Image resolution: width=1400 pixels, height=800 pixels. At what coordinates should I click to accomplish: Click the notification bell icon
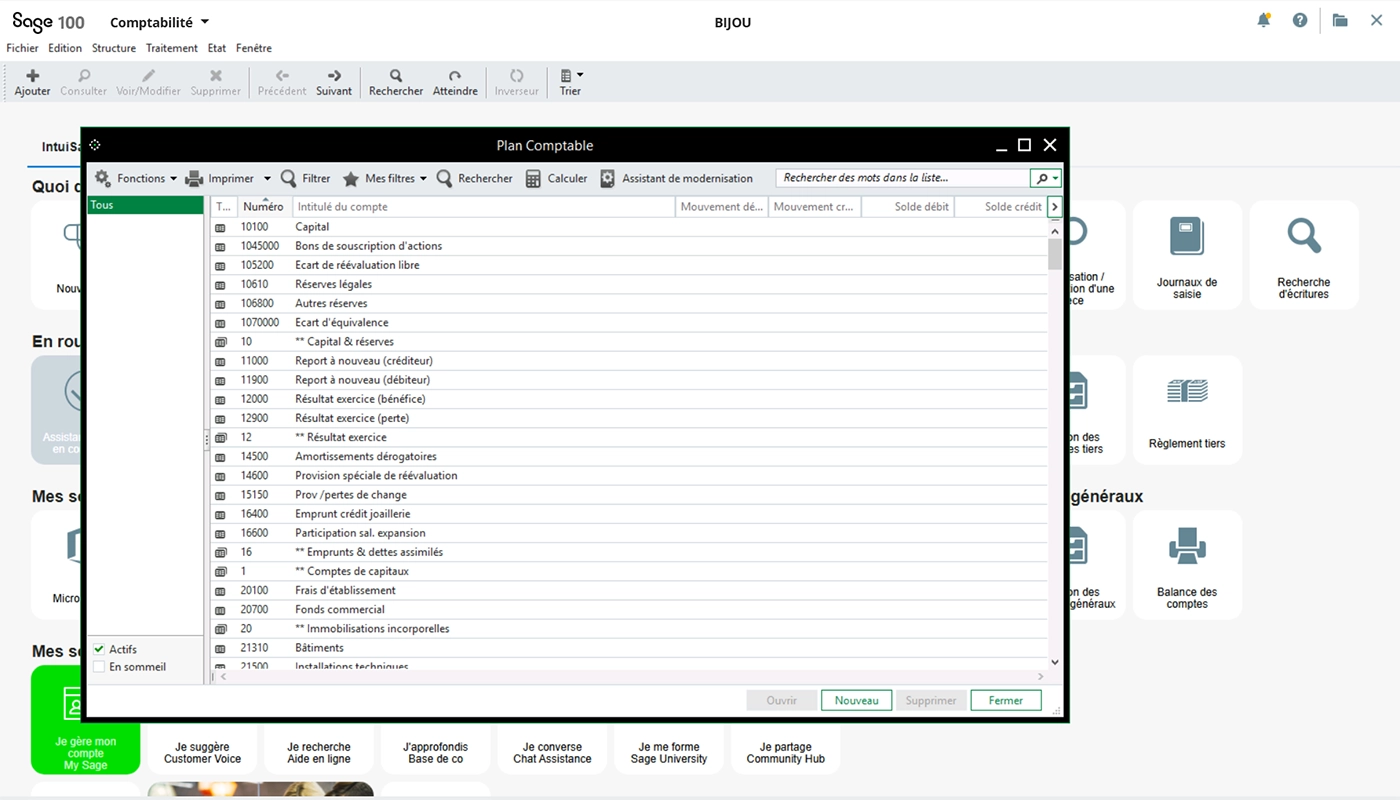[1264, 20]
